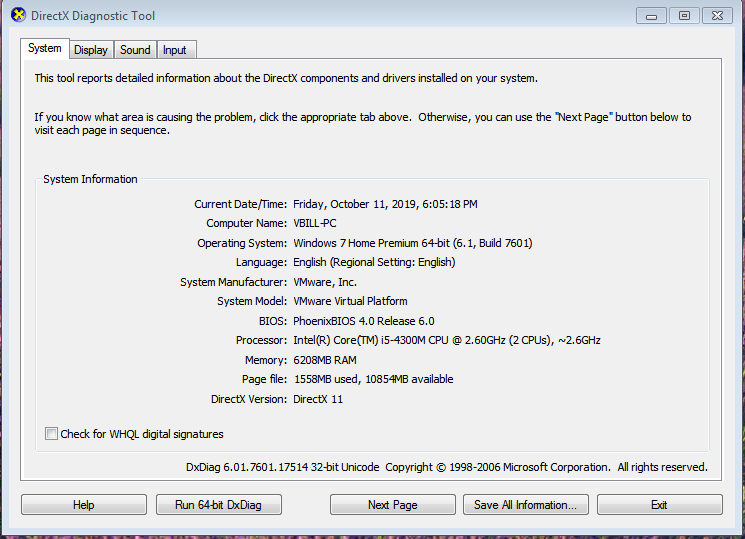
Task: Click the 'DxDiag 6.01.7601.17514' copyright line
Action: click(x=447, y=467)
